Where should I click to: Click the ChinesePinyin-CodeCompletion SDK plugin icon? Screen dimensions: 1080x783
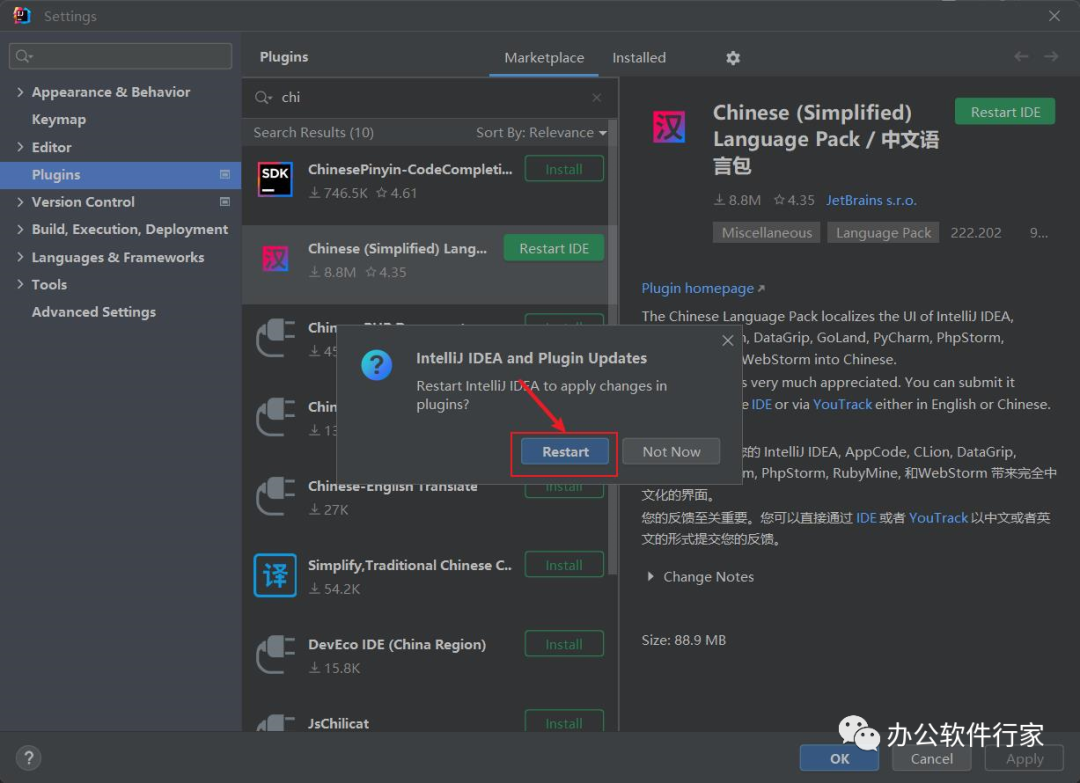pyautogui.click(x=275, y=180)
